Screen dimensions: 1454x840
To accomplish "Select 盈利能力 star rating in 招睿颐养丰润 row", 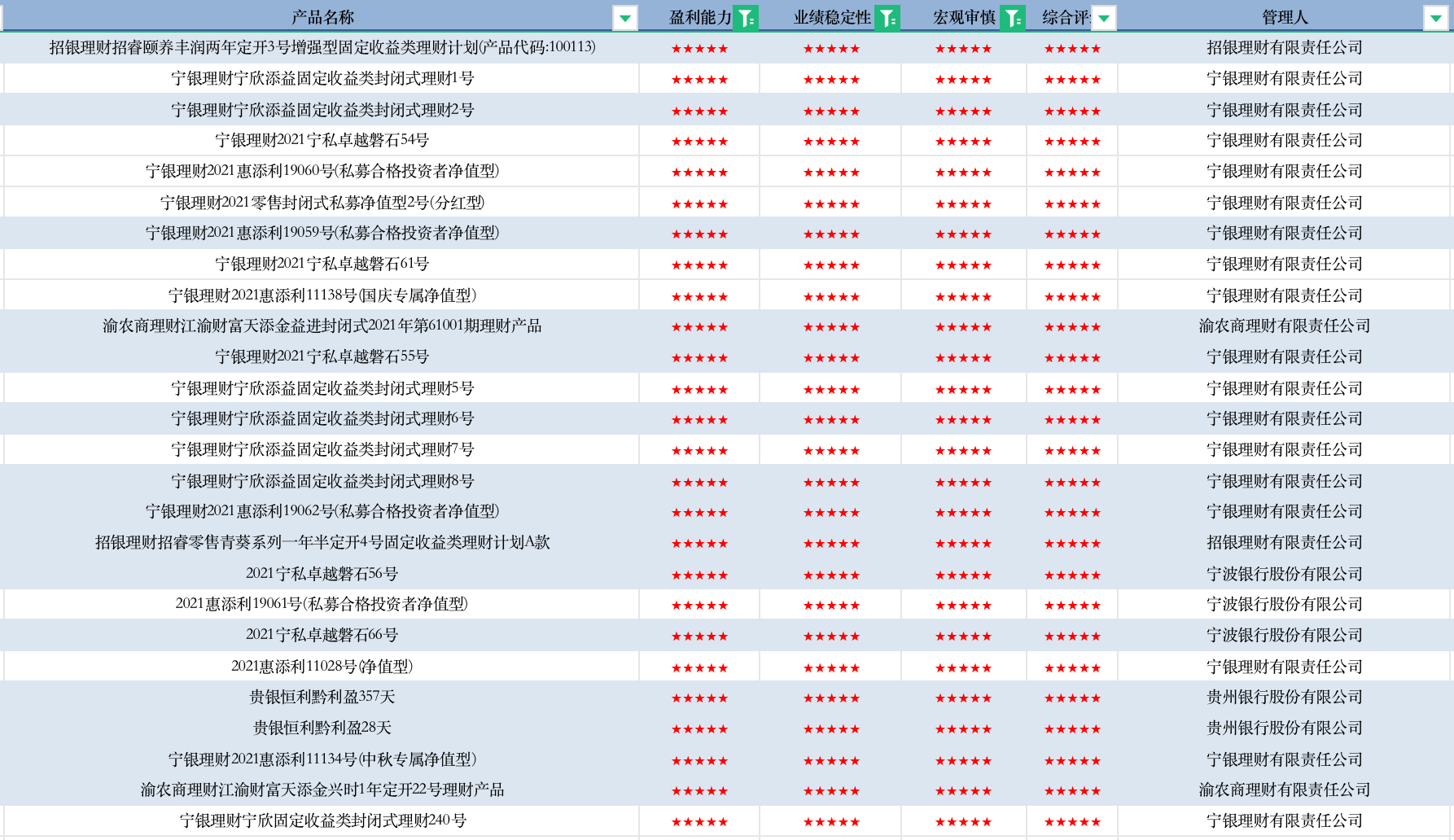I will point(699,48).
